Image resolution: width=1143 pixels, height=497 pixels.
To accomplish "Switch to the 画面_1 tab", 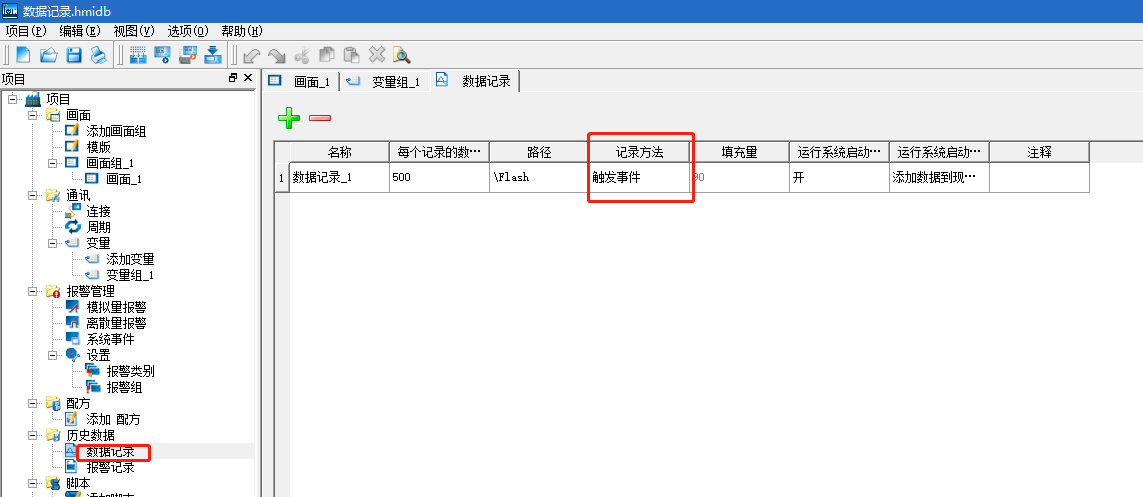I will (x=301, y=82).
